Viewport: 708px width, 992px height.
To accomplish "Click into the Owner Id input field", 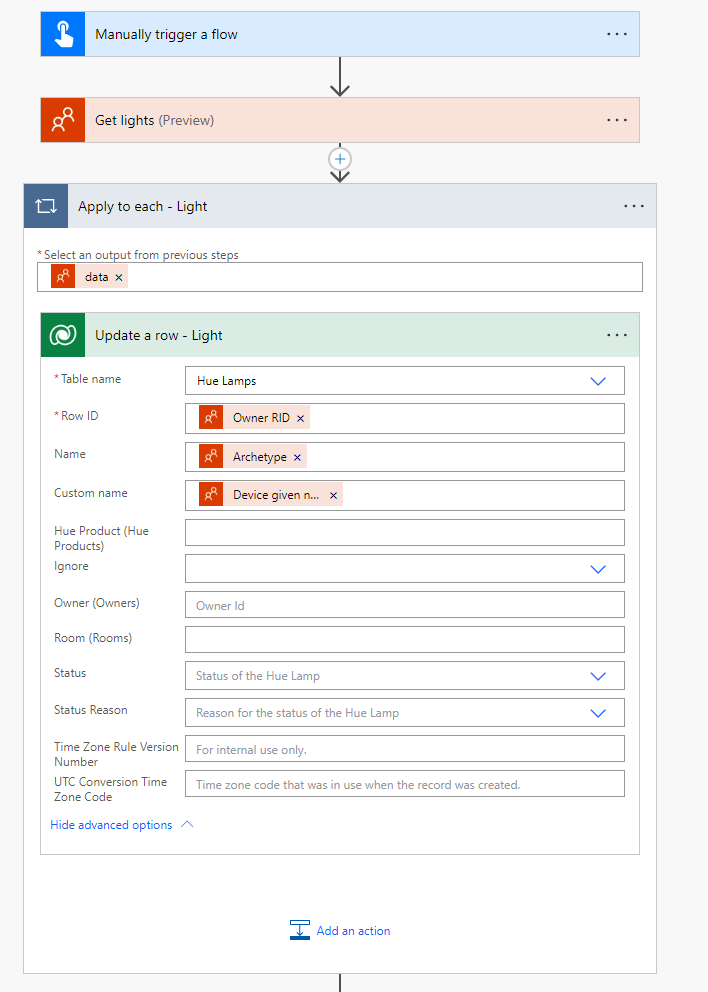I will 404,605.
